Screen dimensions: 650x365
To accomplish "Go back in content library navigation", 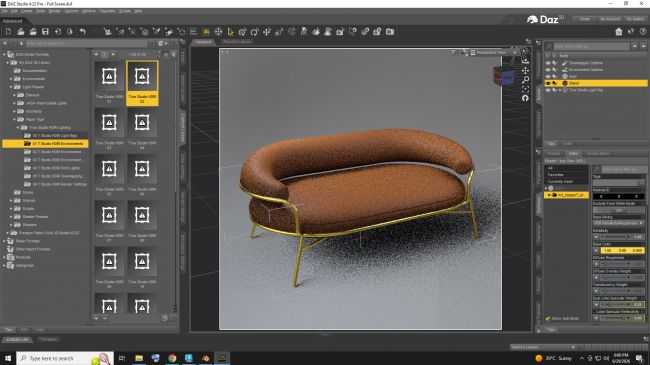I will pos(96,54).
